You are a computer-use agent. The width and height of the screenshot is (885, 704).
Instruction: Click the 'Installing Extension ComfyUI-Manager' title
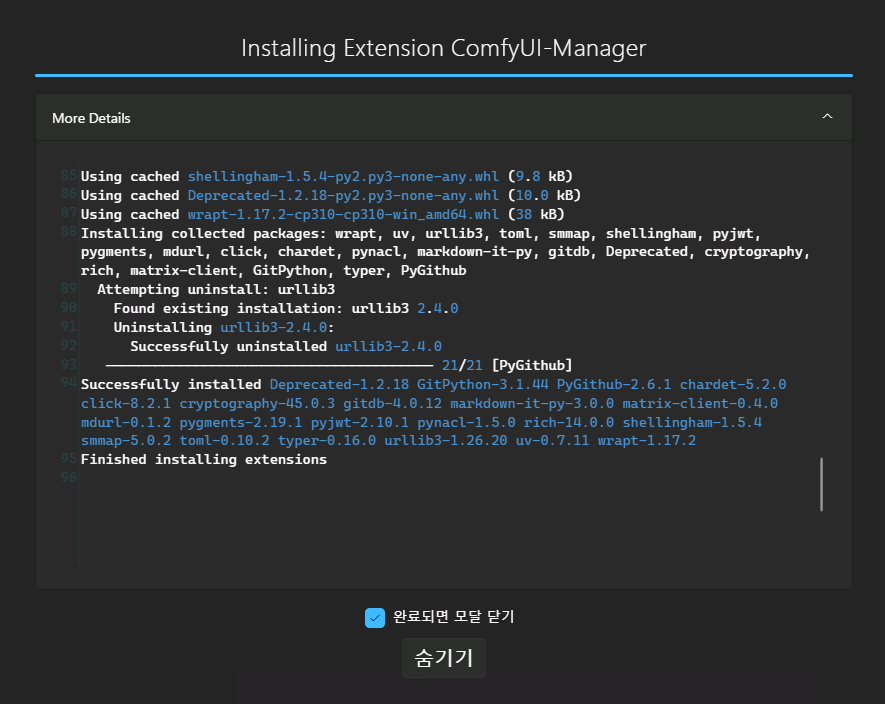(x=443, y=48)
